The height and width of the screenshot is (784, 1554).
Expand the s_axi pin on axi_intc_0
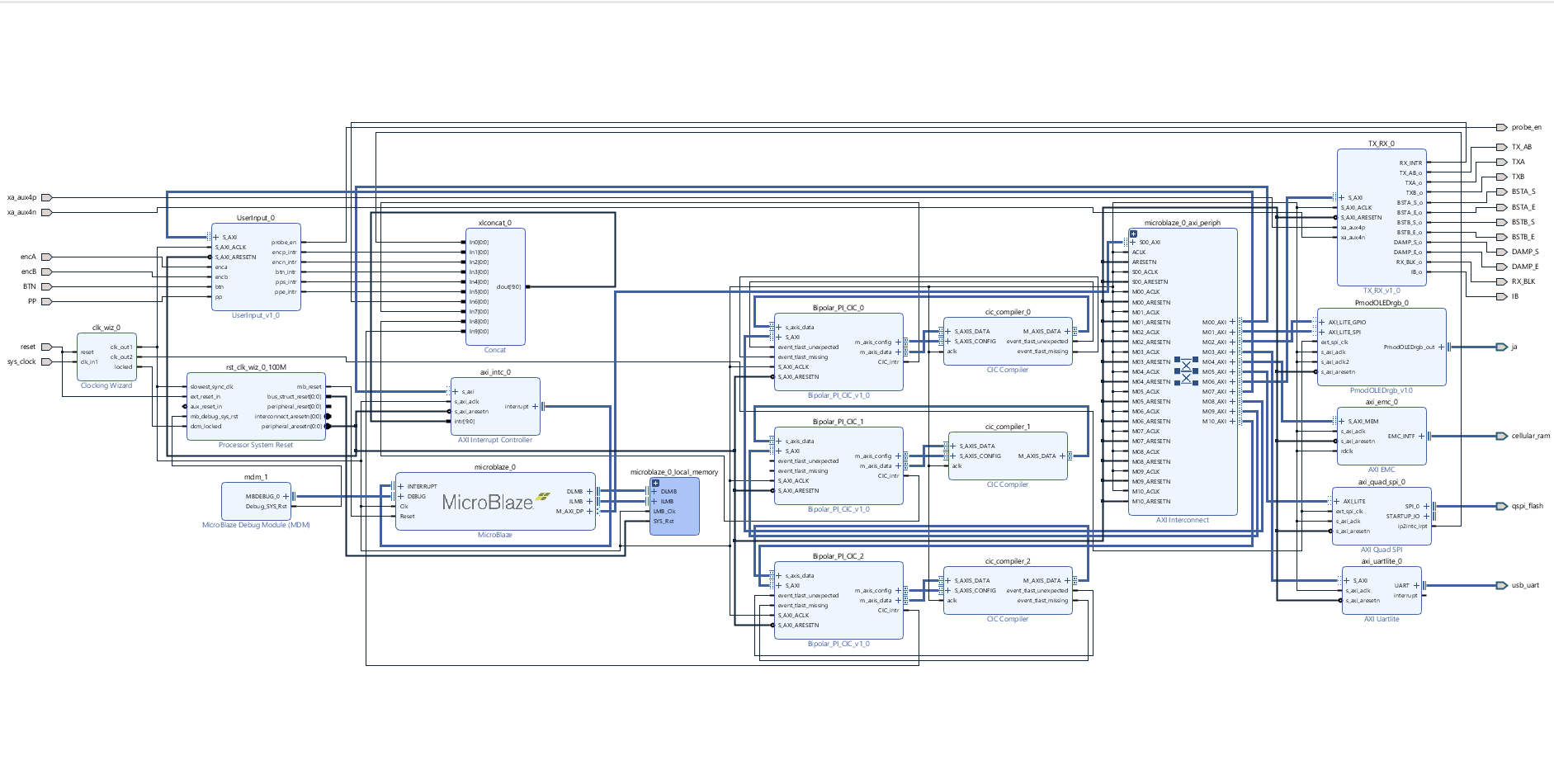click(x=456, y=392)
